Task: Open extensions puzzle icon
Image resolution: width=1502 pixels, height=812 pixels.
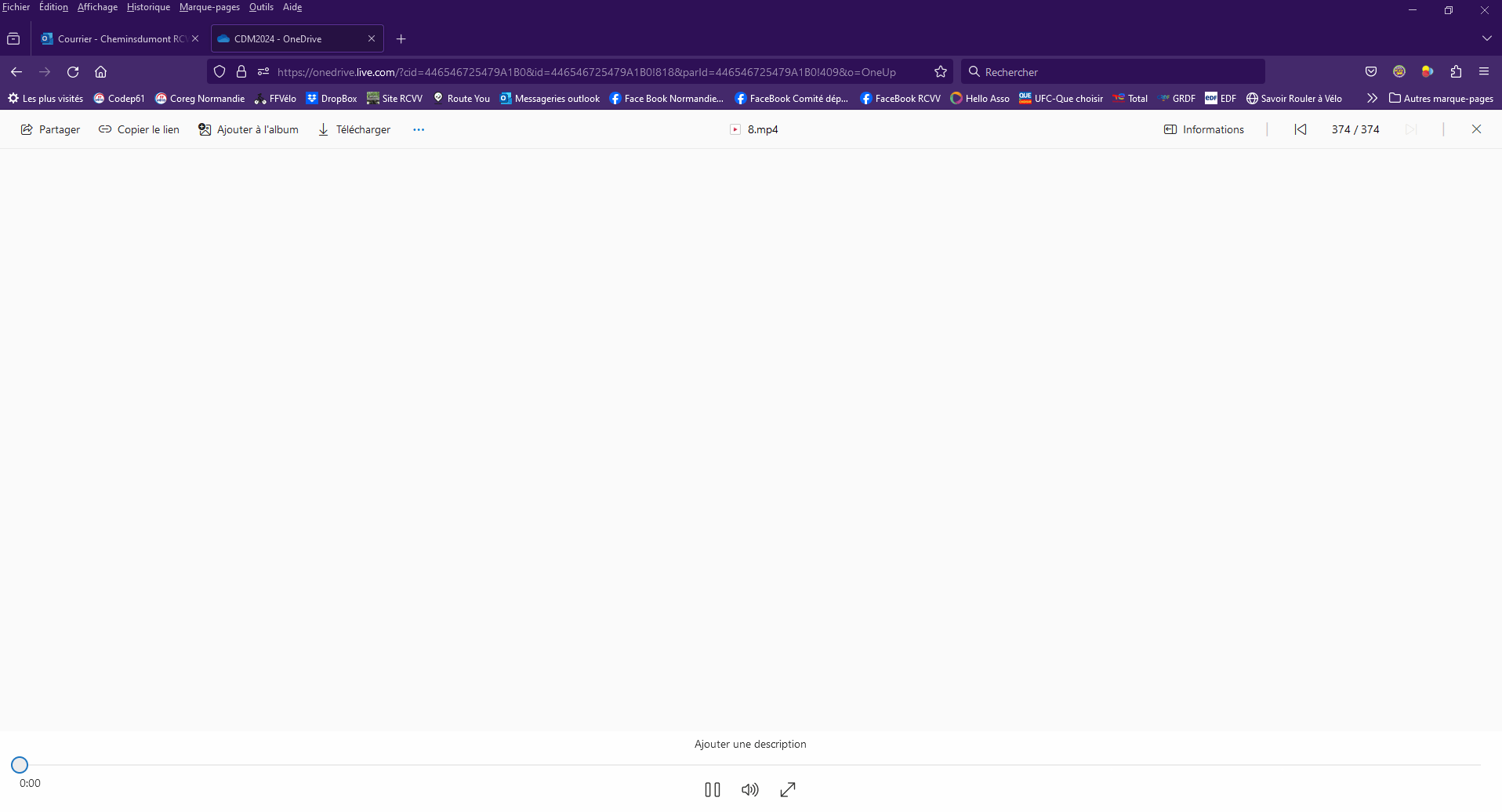Action: point(1456,71)
